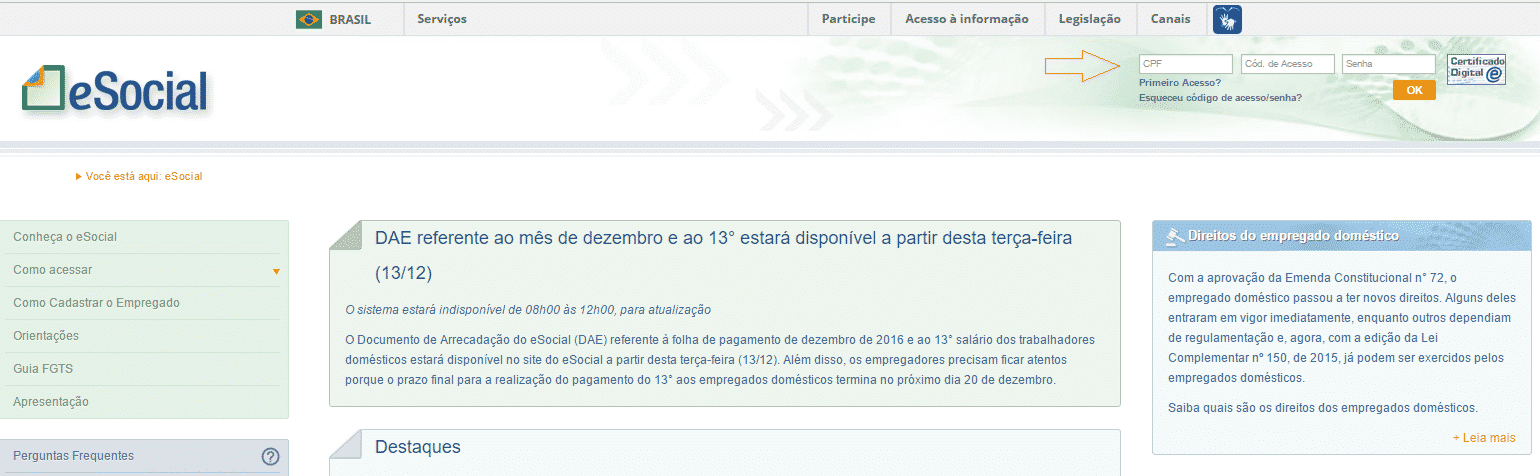Click into the CPF input field
The width and height of the screenshot is (1540, 476).
coord(1185,64)
